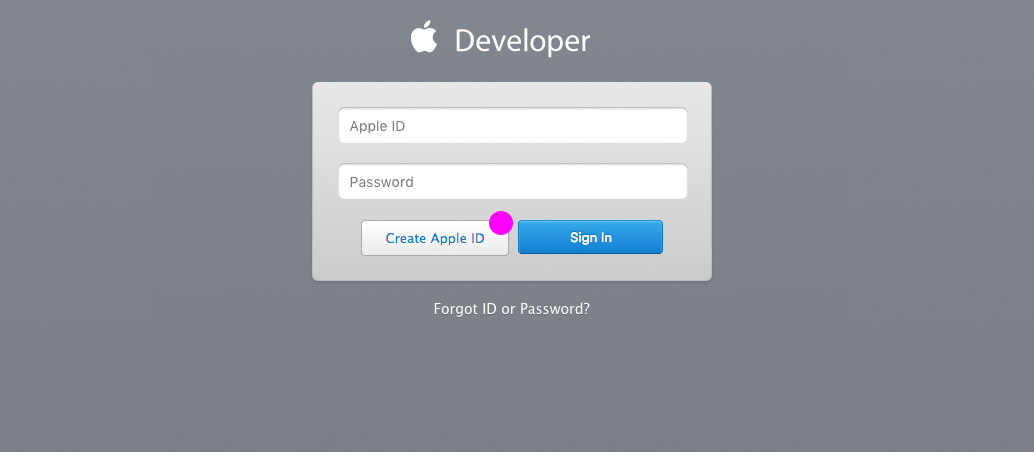The width and height of the screenshot is (1034, 452).
Task: Recover a forgotten ID or password
Action: (512, 309)
